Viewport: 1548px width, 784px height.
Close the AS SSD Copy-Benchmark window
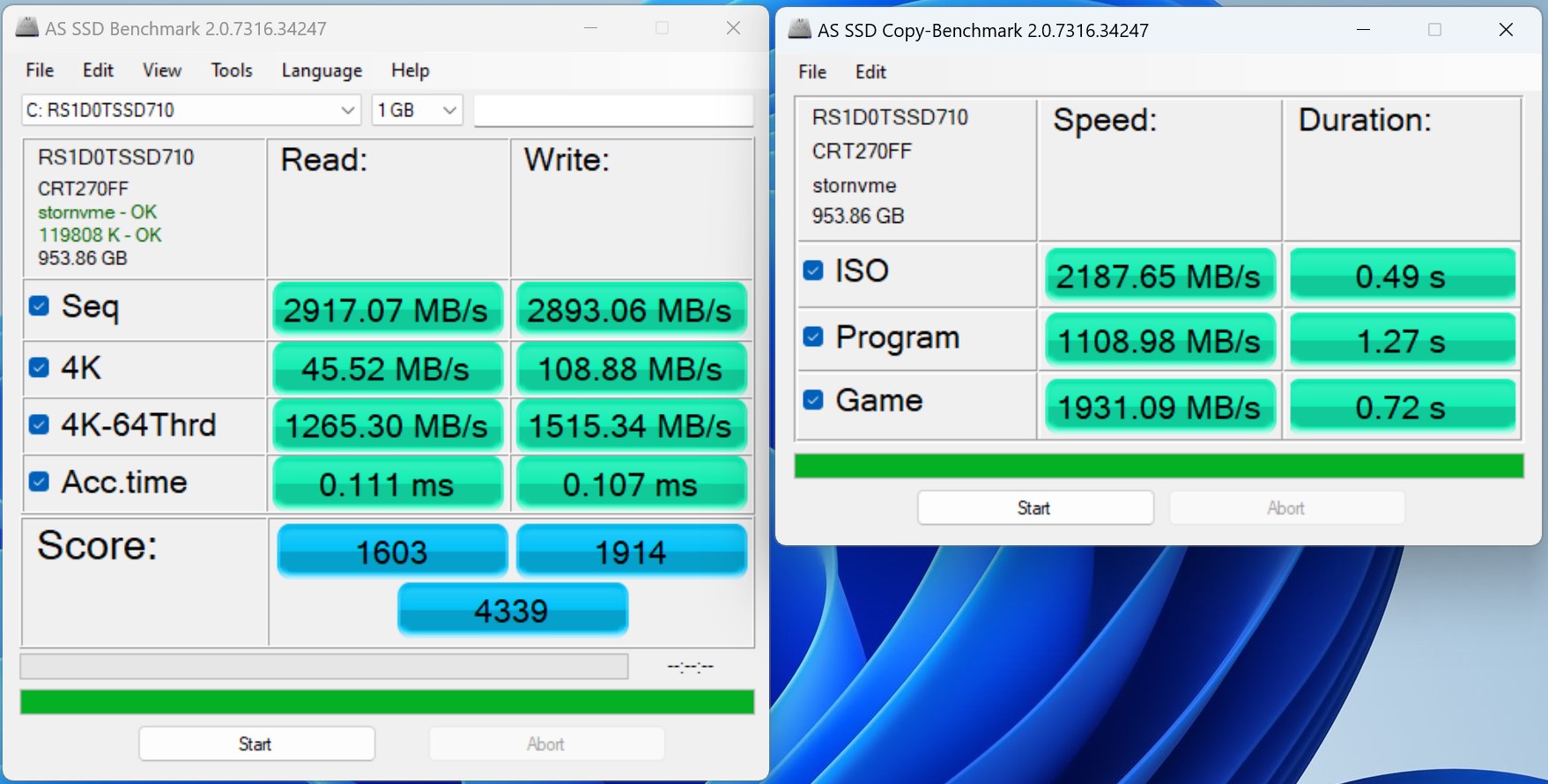point(1506,30)
